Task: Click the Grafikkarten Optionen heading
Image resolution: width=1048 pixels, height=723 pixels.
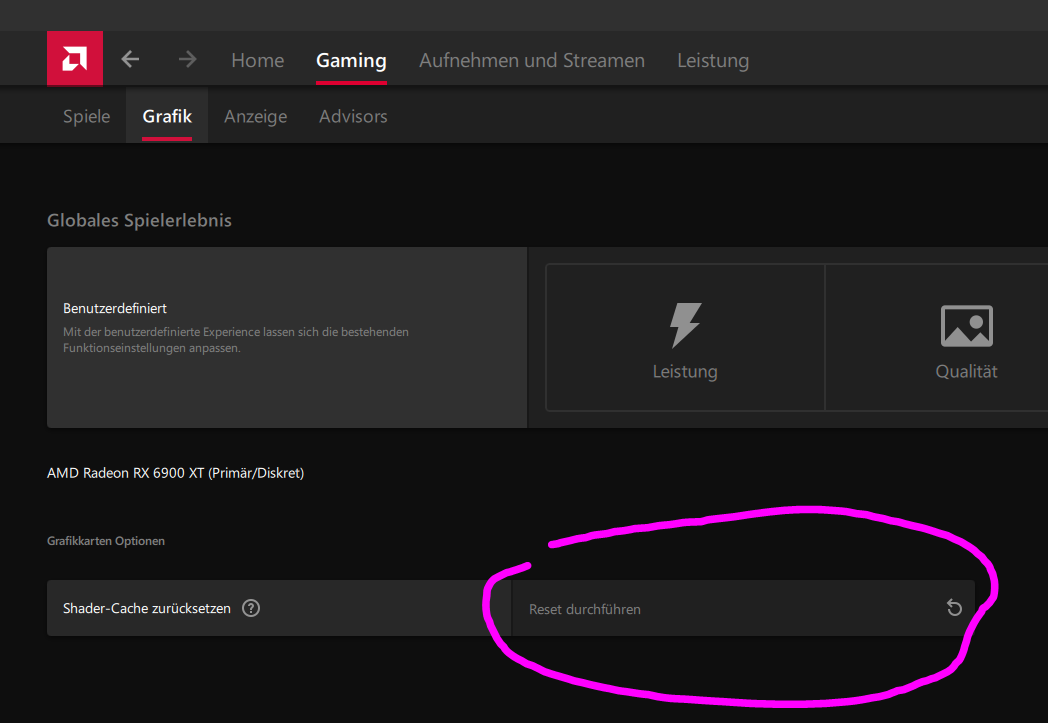Action: click(106, 541)
